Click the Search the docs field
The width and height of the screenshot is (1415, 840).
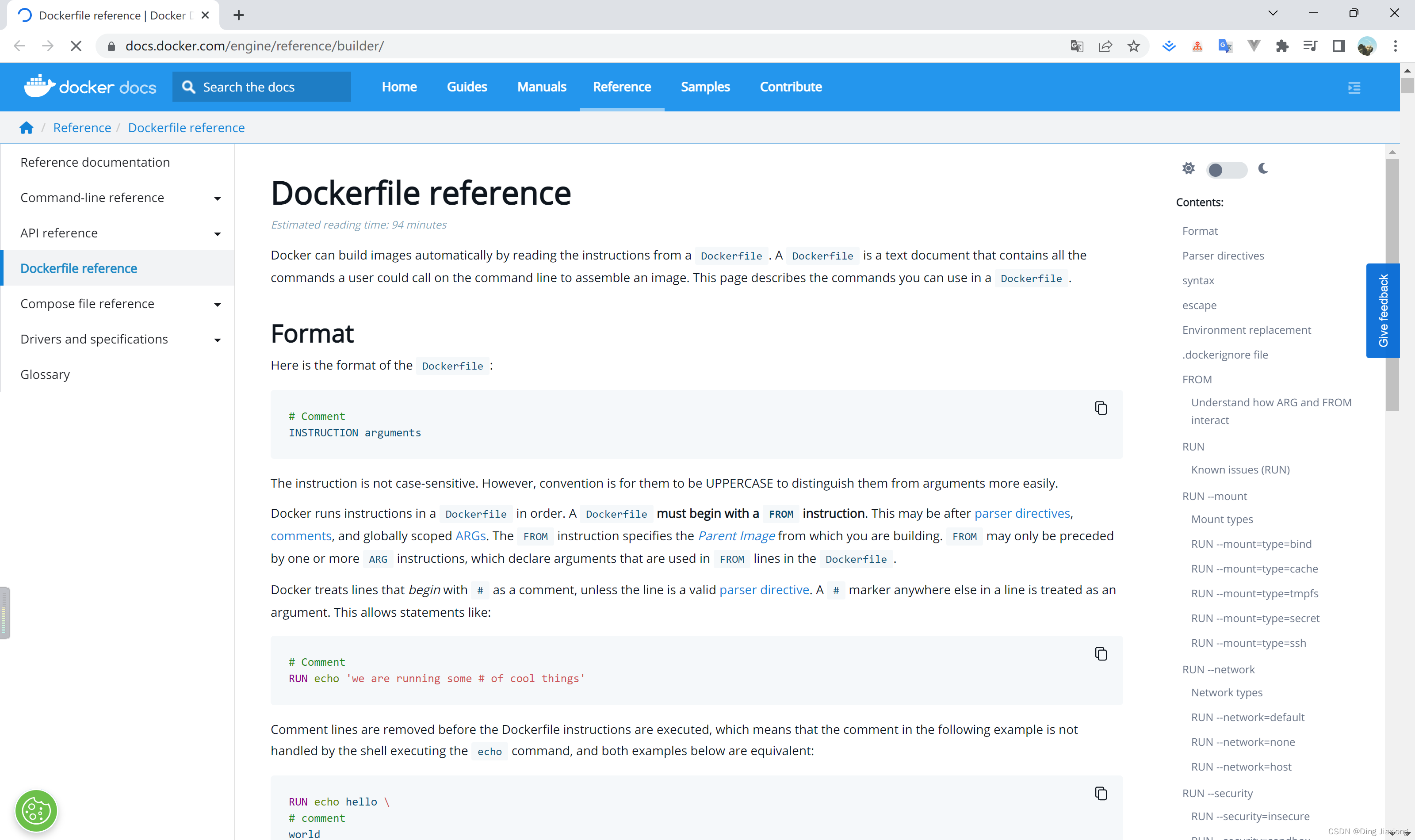click(x=261, y=87)
